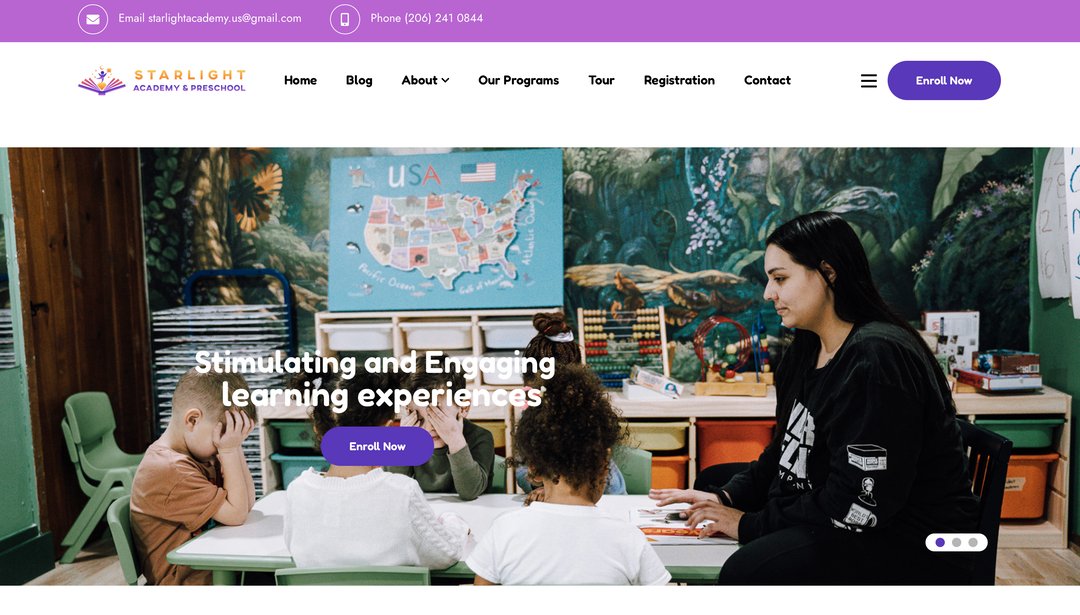Click the Starlight Academy logo
The image size is (1080, 615).
[x=162, y=81]
